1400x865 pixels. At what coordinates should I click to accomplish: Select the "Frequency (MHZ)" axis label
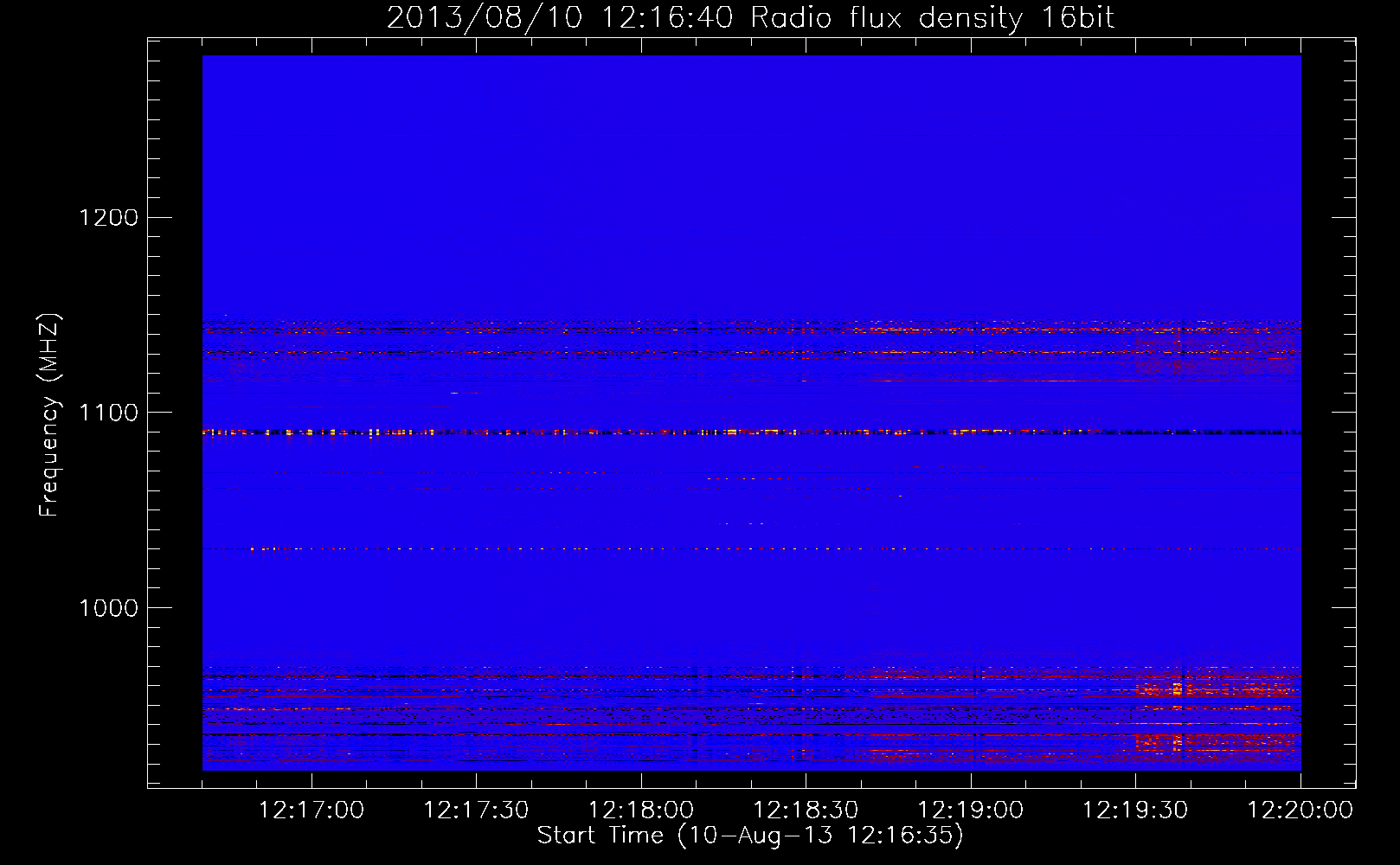click(50, 415)
